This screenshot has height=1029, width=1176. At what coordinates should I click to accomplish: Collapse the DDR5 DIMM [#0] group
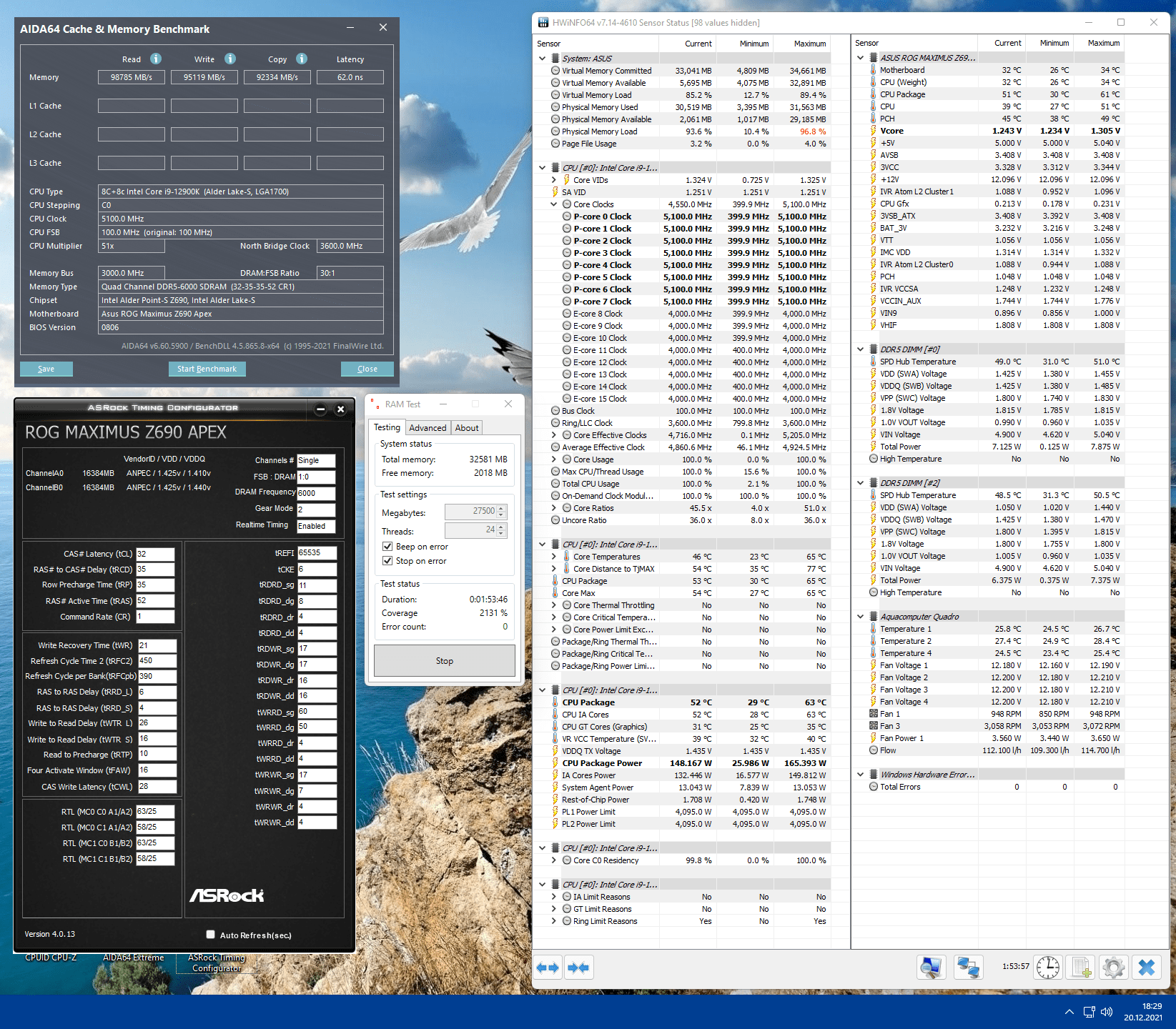[x=860, y=349]
